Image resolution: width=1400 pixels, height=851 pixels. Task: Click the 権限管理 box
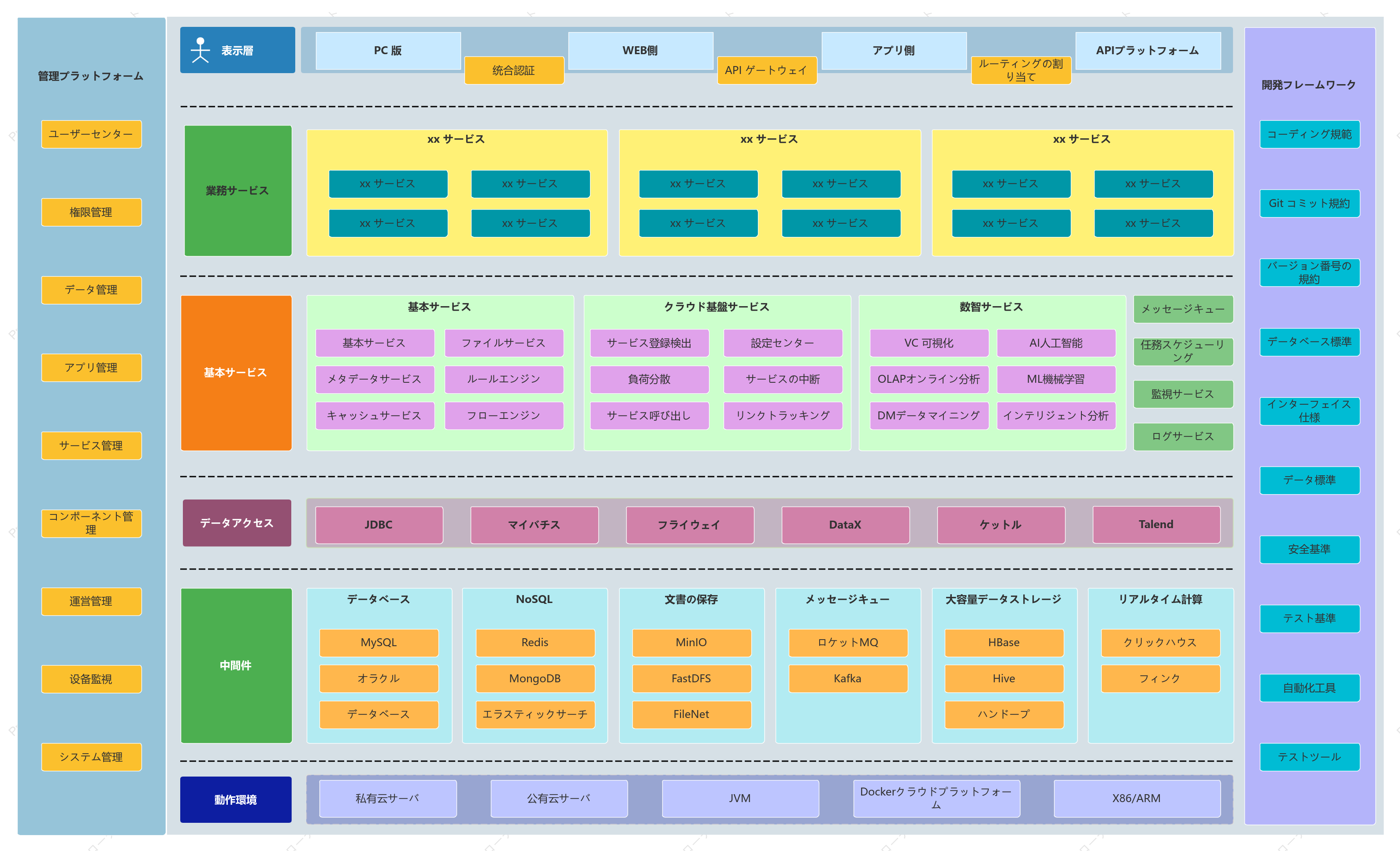pos(92,212)
